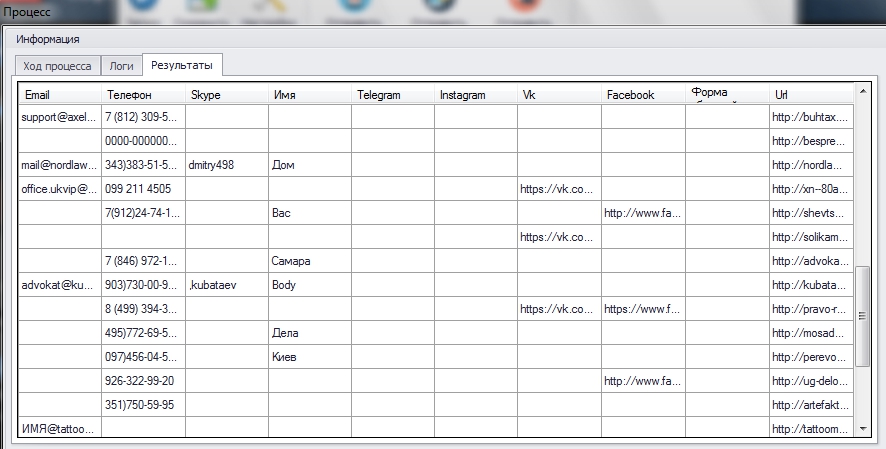Select Vk link in the office.ukvip row
Screen dimensions: 886x449
[x=559, y=189]
